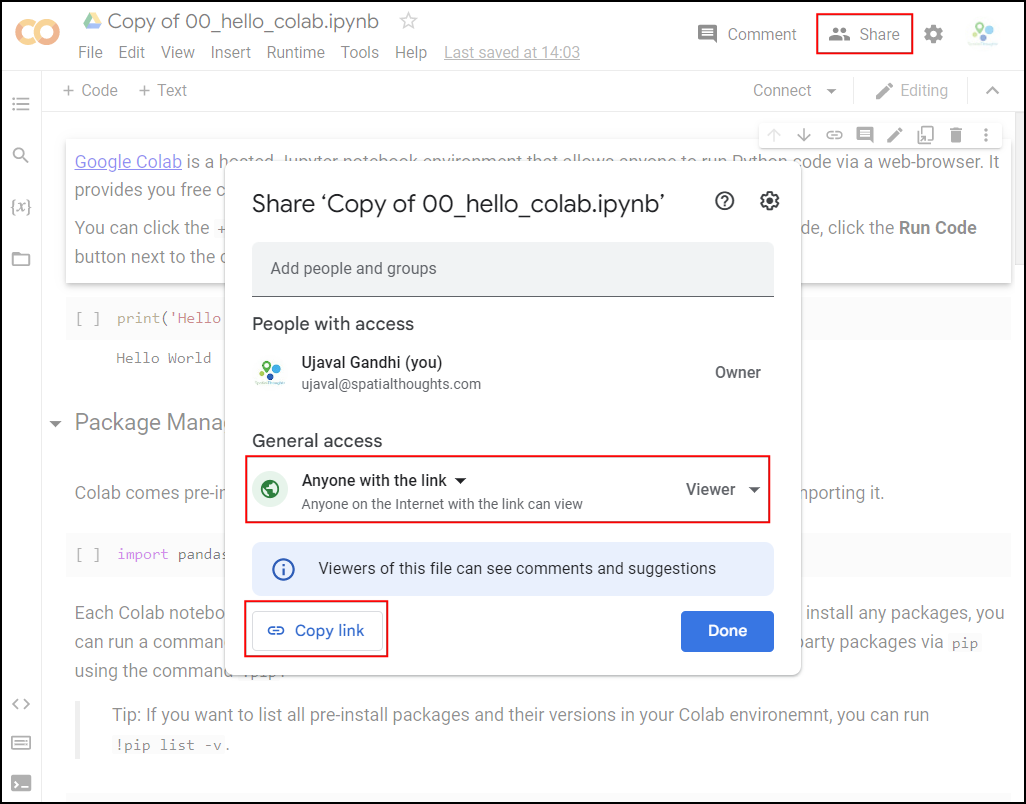Open the terminal icon at bottom left
Image resolution: width=1026 pixels, height=804 pixels.
(20, 783)
